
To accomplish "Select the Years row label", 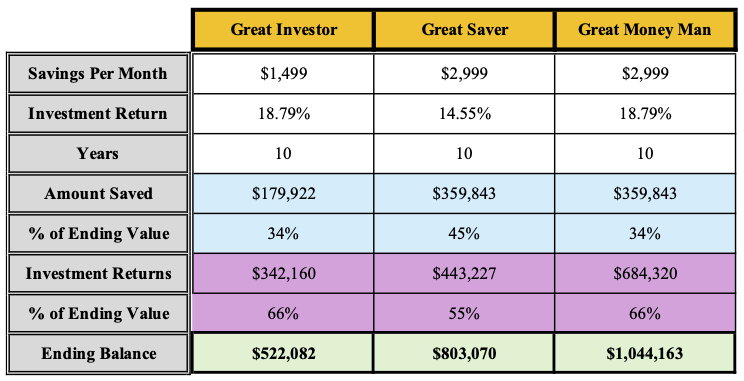I will tap(98, 153).
